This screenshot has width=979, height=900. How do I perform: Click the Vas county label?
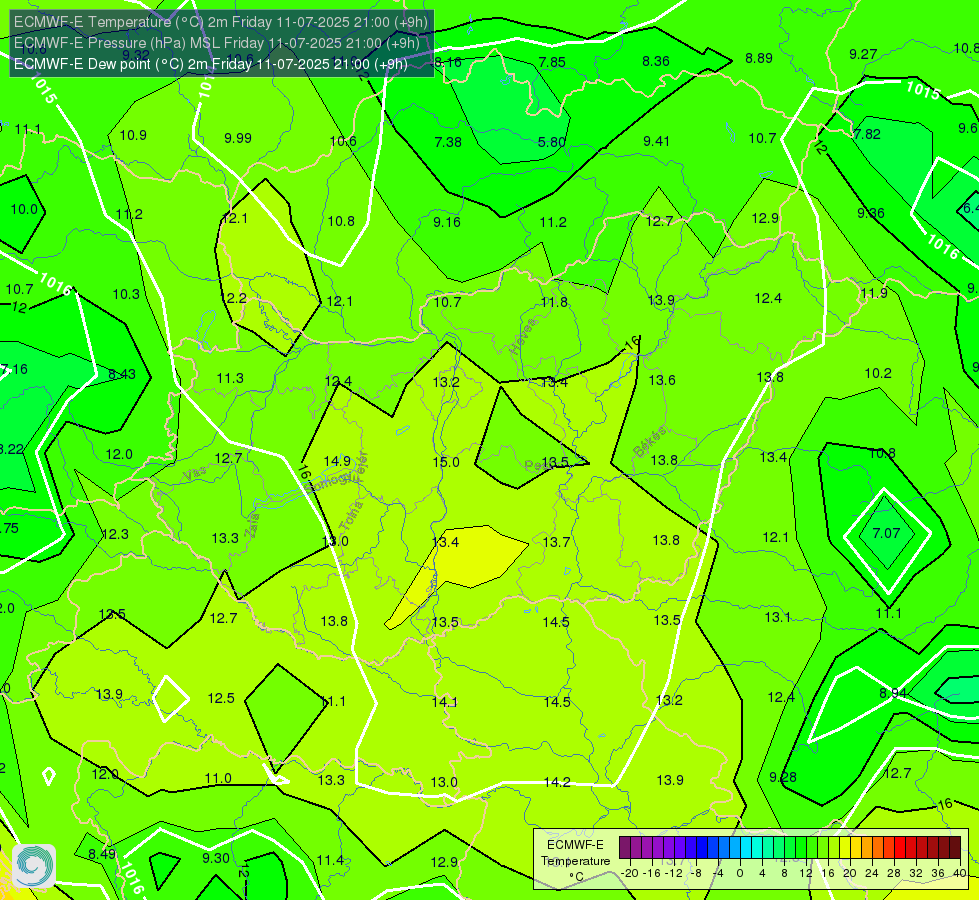195,475
